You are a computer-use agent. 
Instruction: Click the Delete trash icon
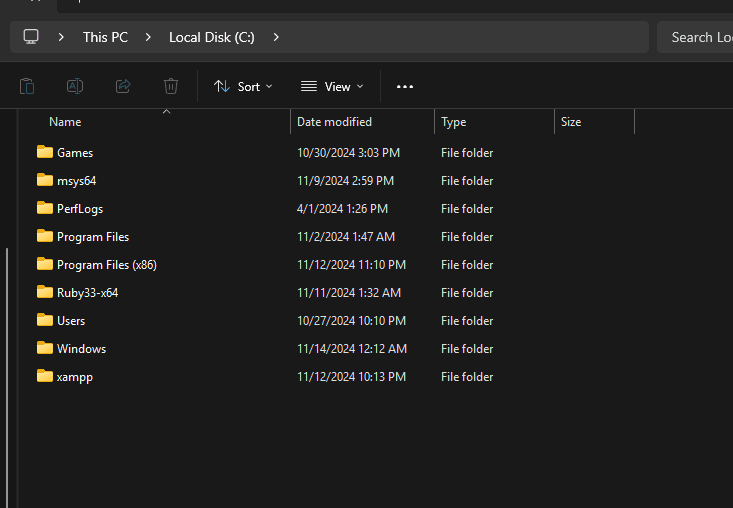[x=171, y=86]
